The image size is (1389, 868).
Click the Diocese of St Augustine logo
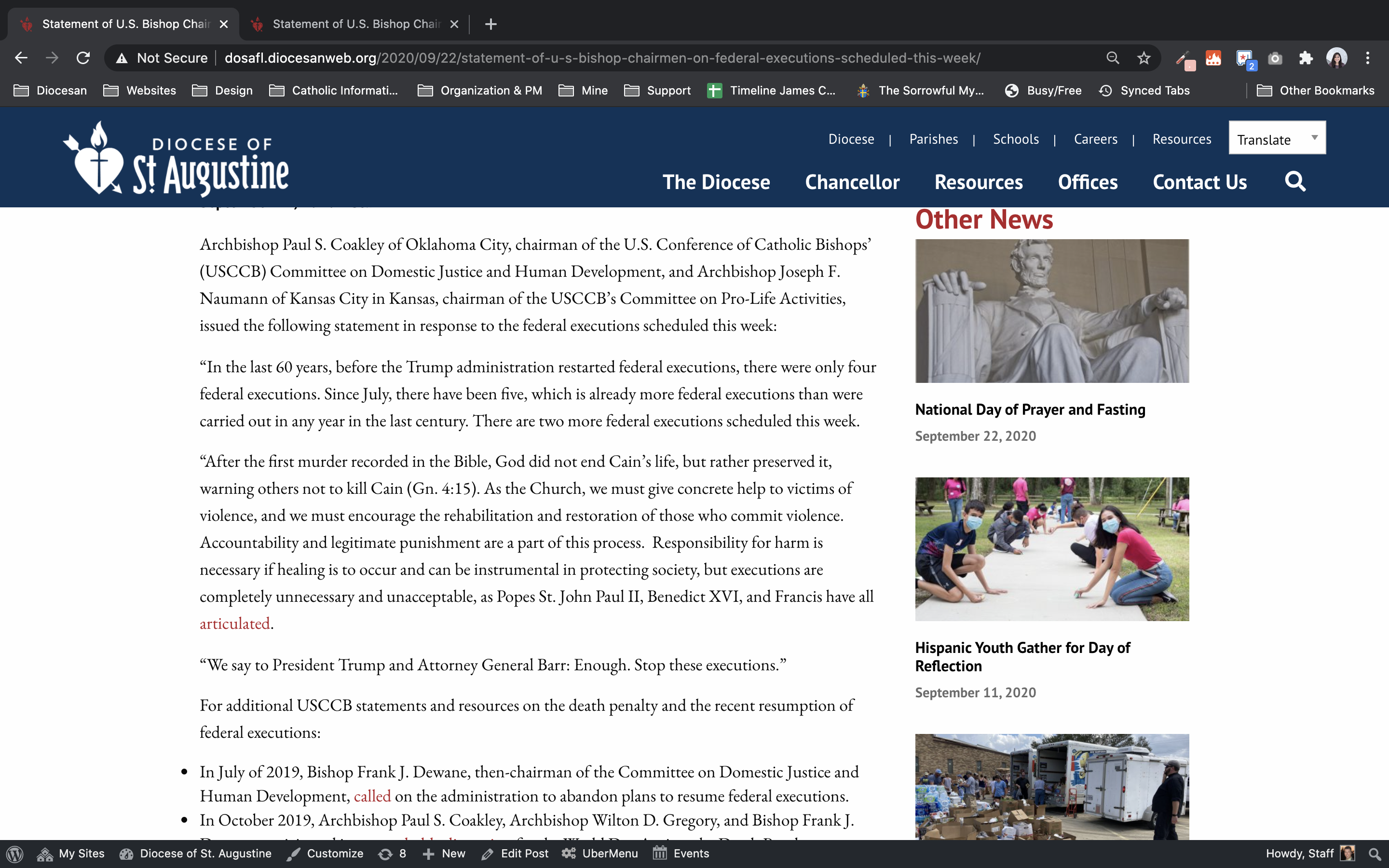pyautogui.click(x=176, y=159)
